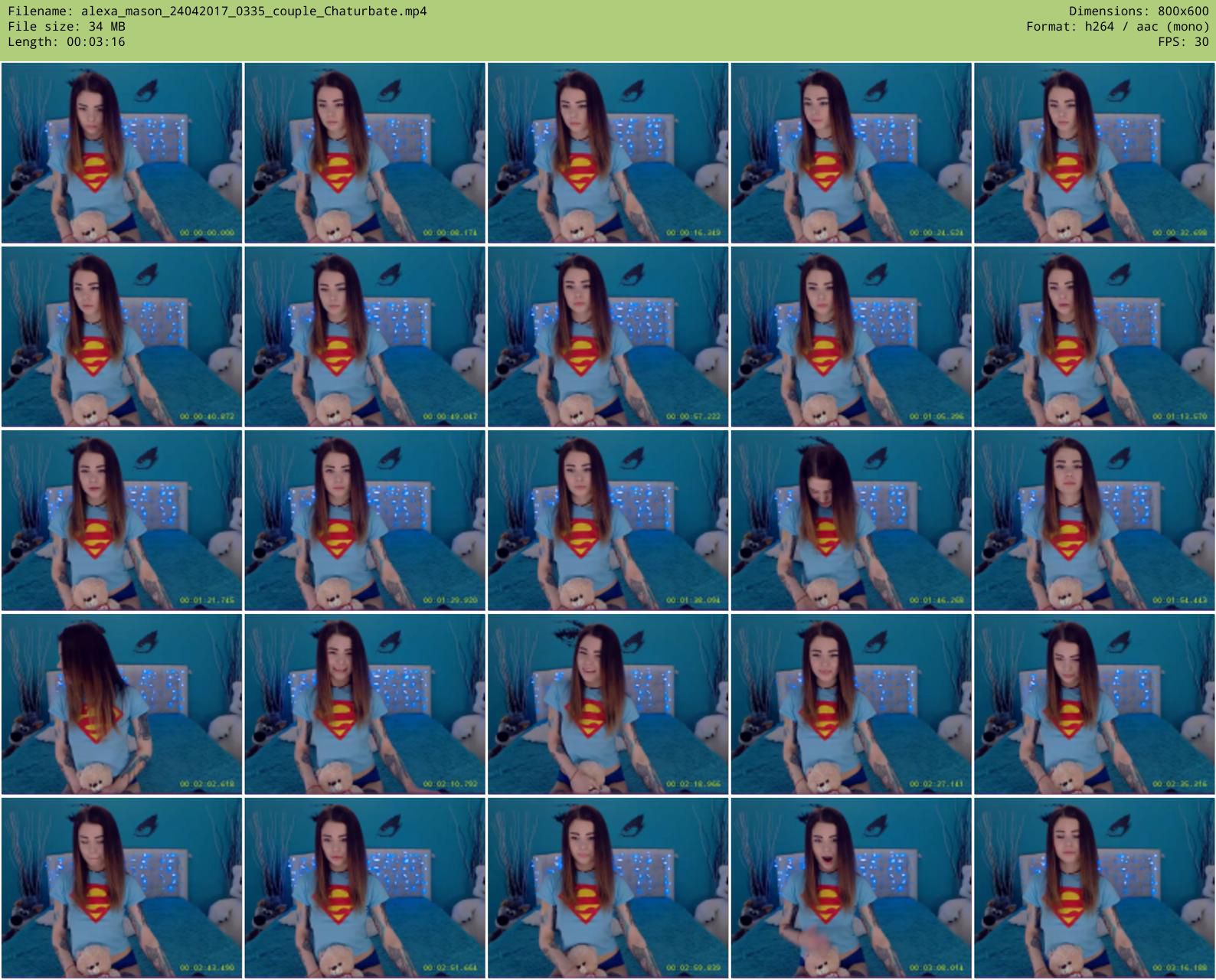Viewport: 1216px width, 980px height.
Task: Open the frame stamped 00:01:54.443
Action: tap(1094, 521)
